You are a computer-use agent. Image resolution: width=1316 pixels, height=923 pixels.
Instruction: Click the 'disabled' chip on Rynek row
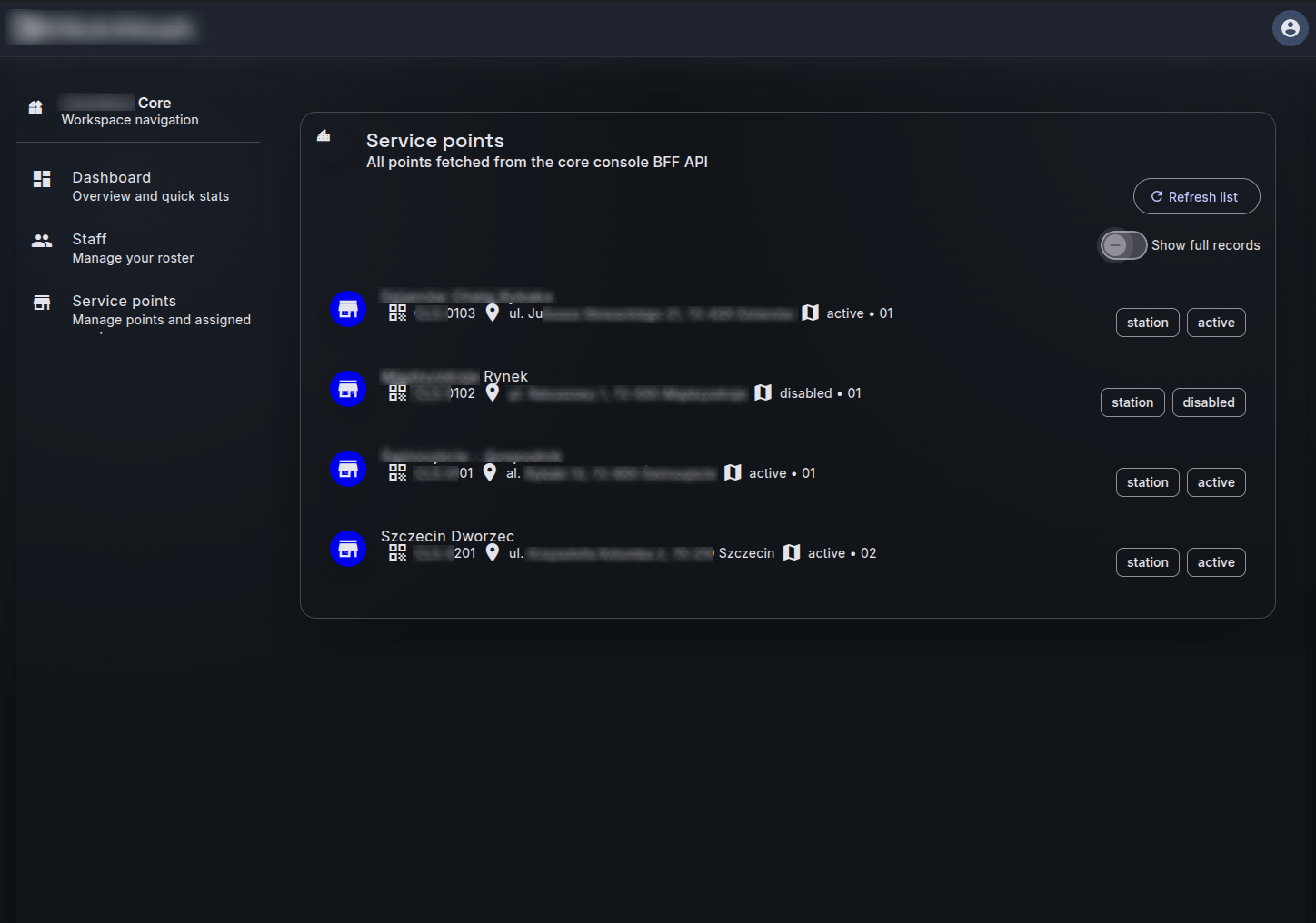(1208, 402)
